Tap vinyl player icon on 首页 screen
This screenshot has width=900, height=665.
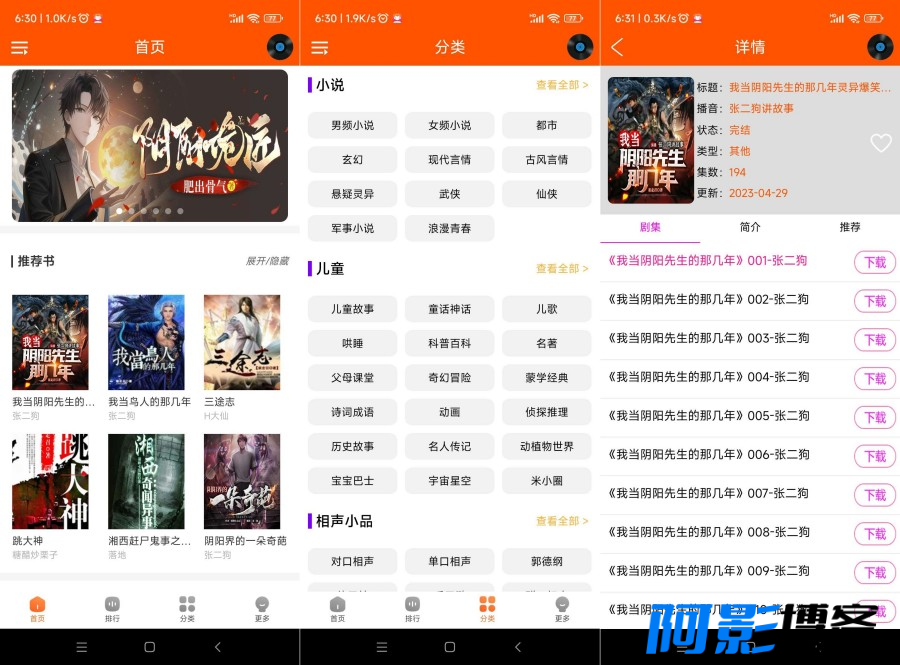(x=280, y=47)
